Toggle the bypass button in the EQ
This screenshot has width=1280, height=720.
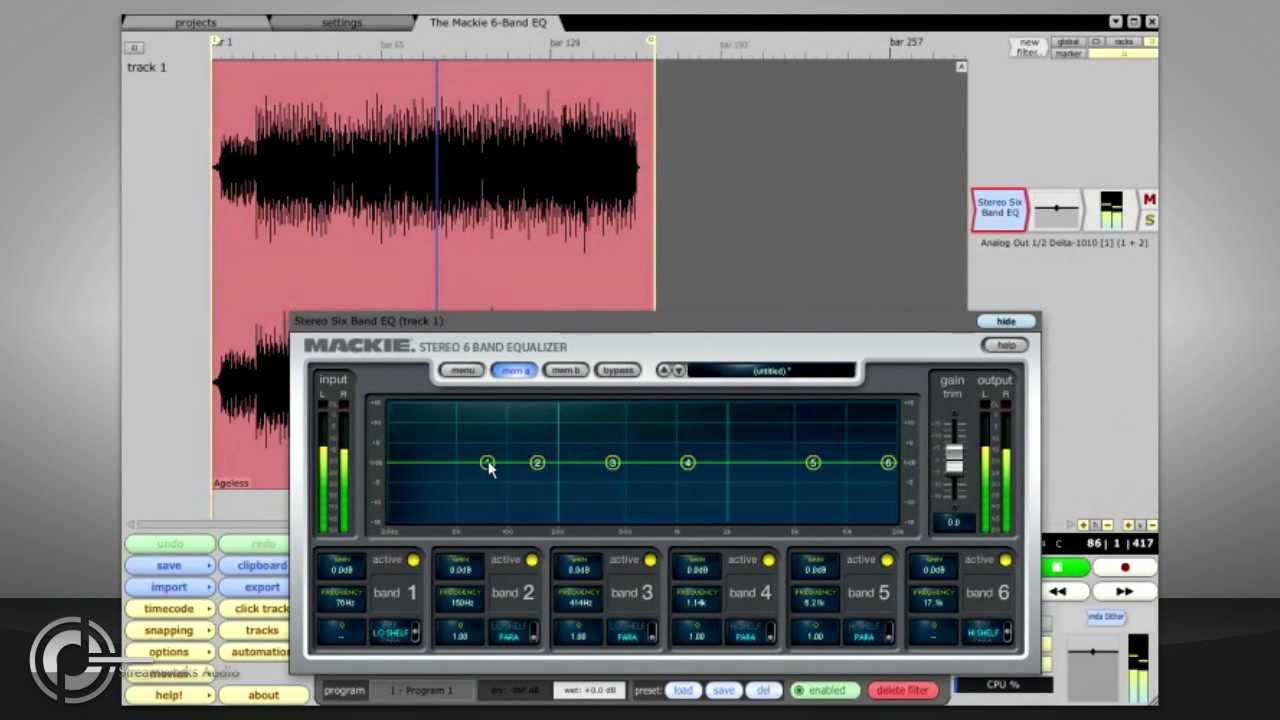pyautogui.click(x=618, y=370)
